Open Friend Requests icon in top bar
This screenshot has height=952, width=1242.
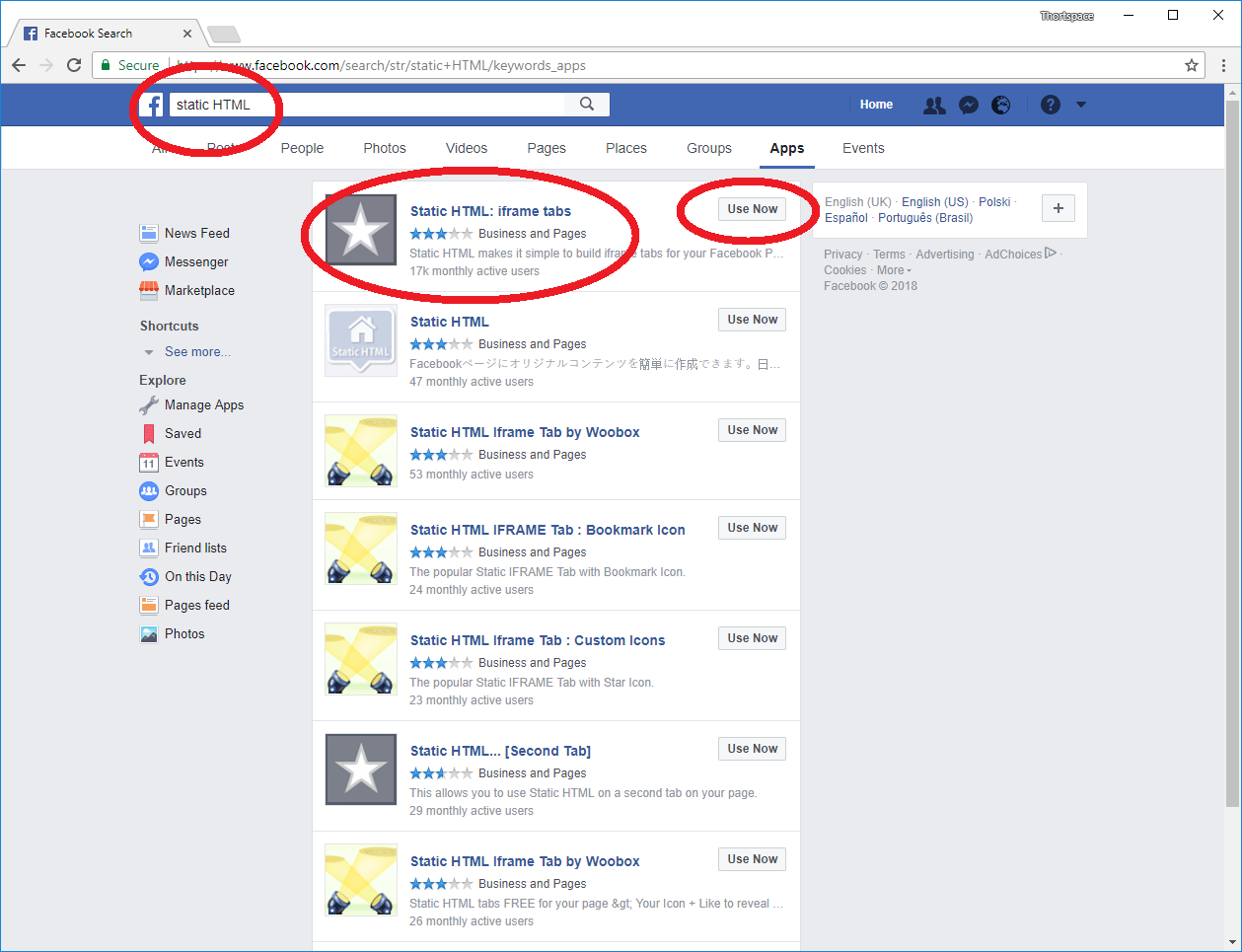pos(933,105)
